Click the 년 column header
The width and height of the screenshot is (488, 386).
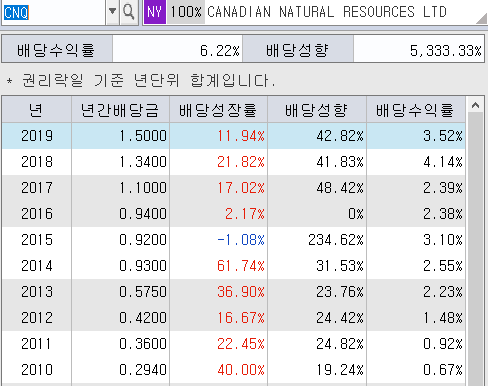coord(37,110)
